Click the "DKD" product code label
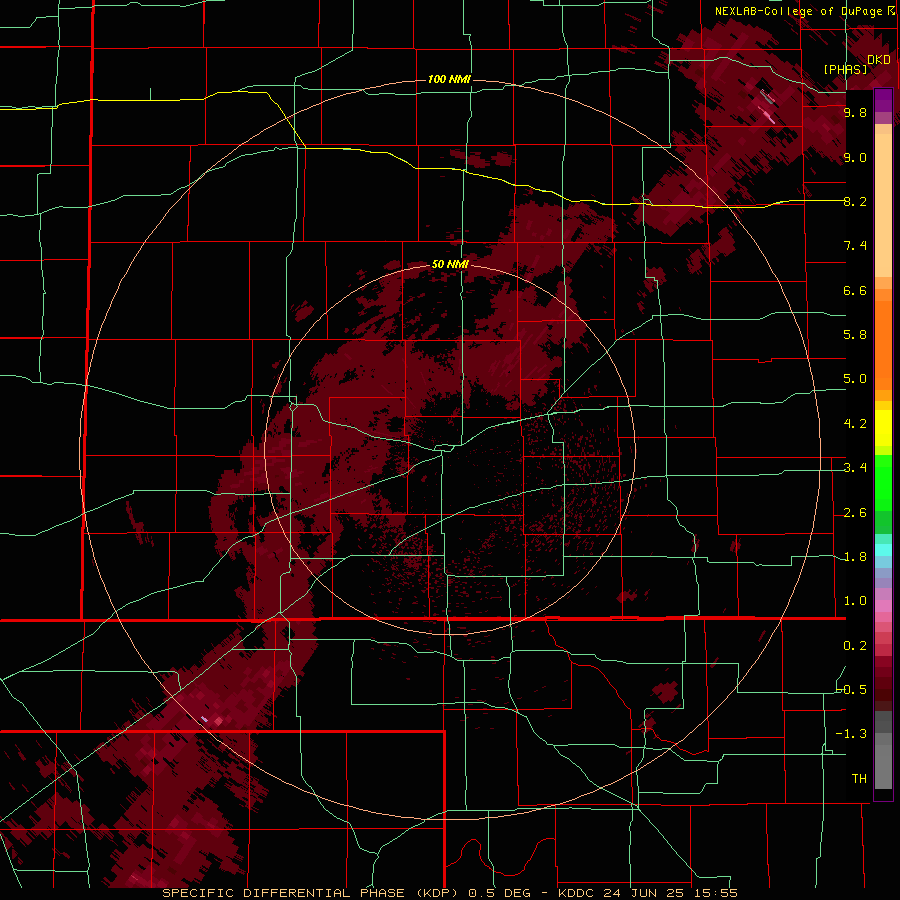Screen dimensions: 900x900 pos(879,60)
